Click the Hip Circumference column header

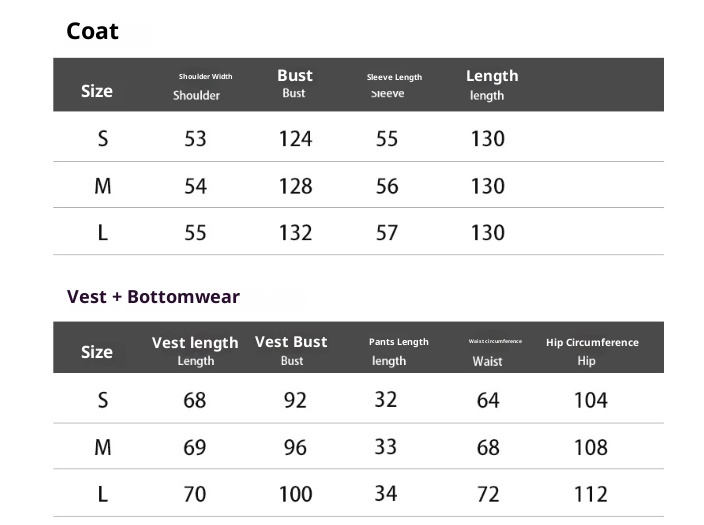[x=592, y=342]
